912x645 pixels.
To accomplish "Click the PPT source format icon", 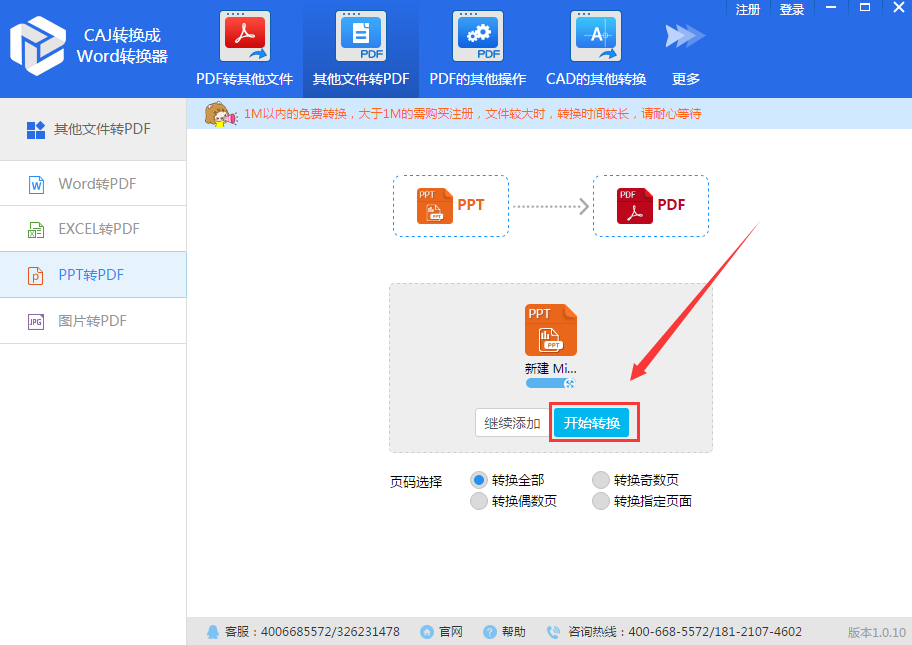I will (x=435, y=206).
